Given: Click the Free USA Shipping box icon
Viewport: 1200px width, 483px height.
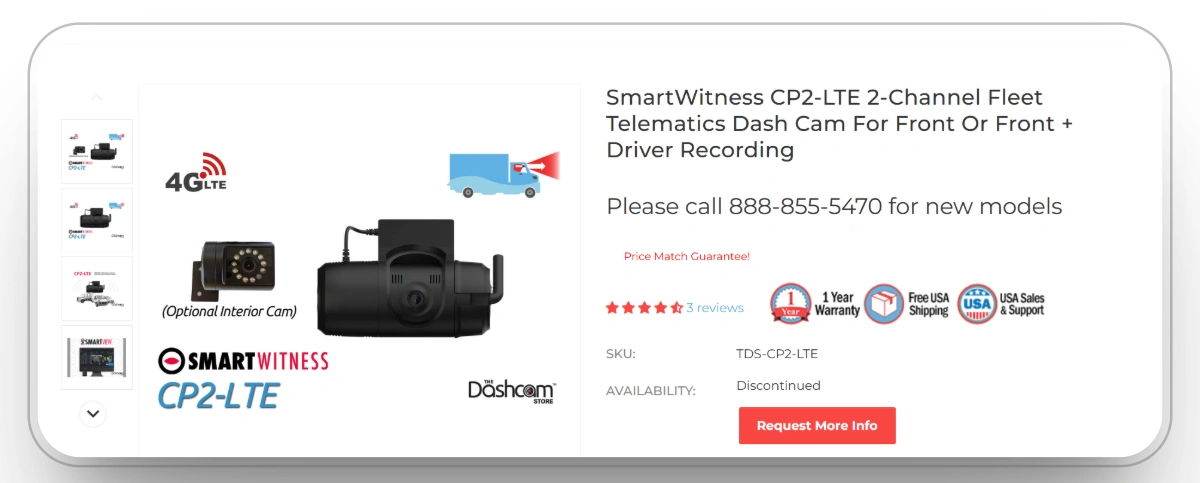Looking at the screenshot, I should coord(884,303).
